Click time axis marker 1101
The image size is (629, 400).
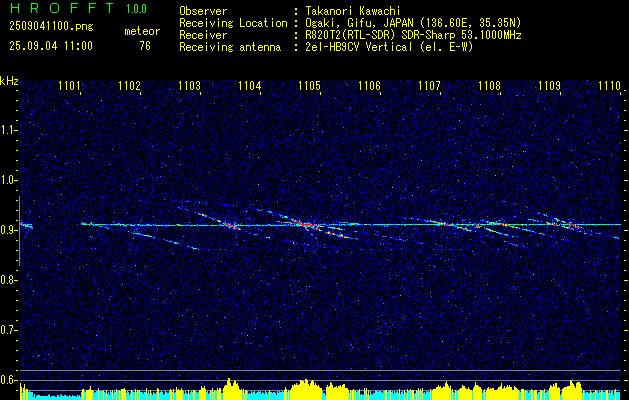tap(69, 85)
